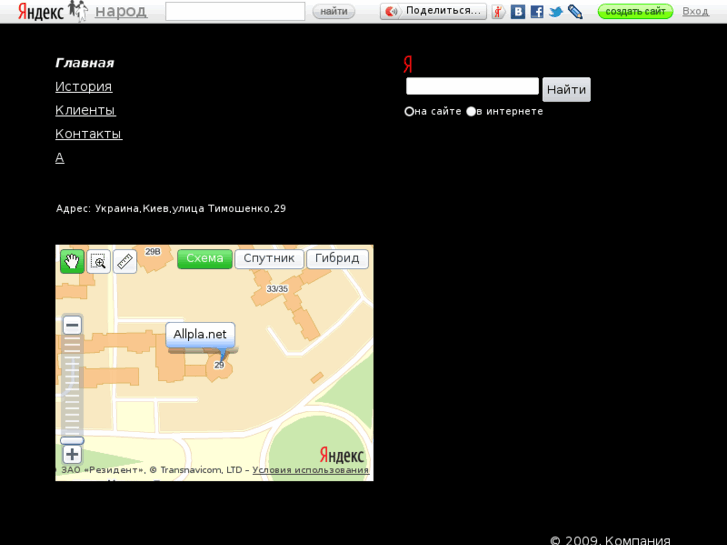Click the Яндекс logo on the map
The image size is (727, 545).
click(x=342, y=455)
